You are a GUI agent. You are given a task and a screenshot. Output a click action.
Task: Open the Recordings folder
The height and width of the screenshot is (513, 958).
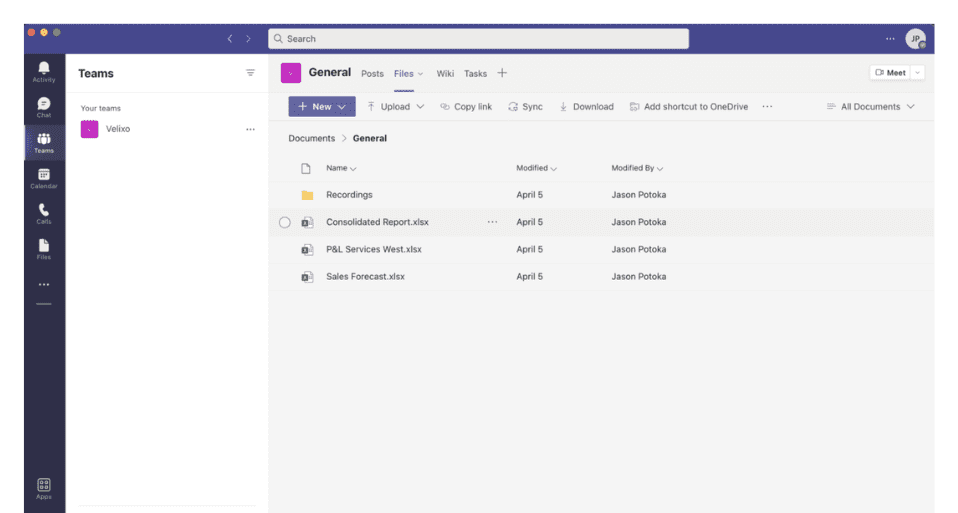point(349,195)
